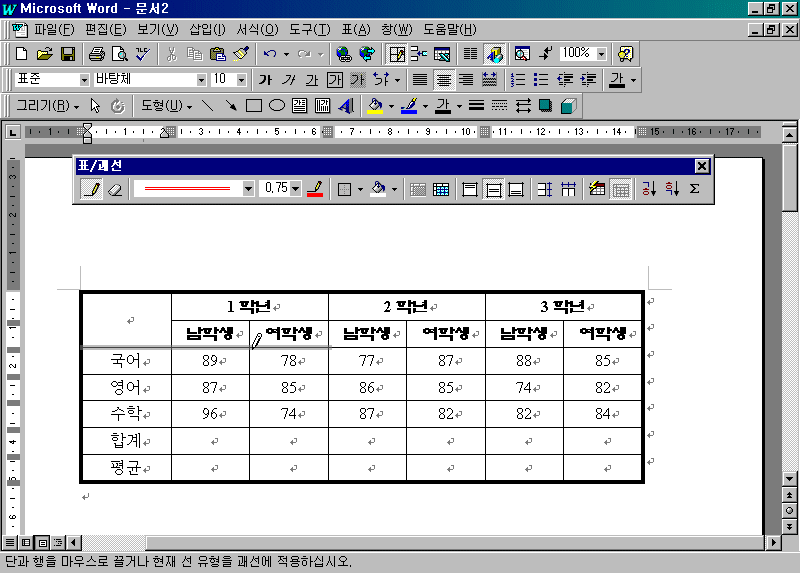
Task: Save the document with the floppy icon
Action: (x=68, y=54)
